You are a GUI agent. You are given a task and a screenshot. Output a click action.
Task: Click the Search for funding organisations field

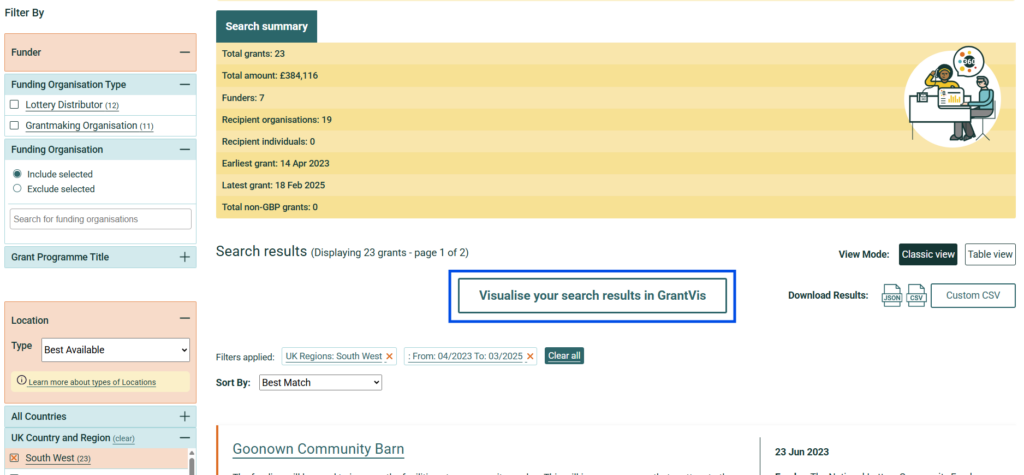(100, 219)
